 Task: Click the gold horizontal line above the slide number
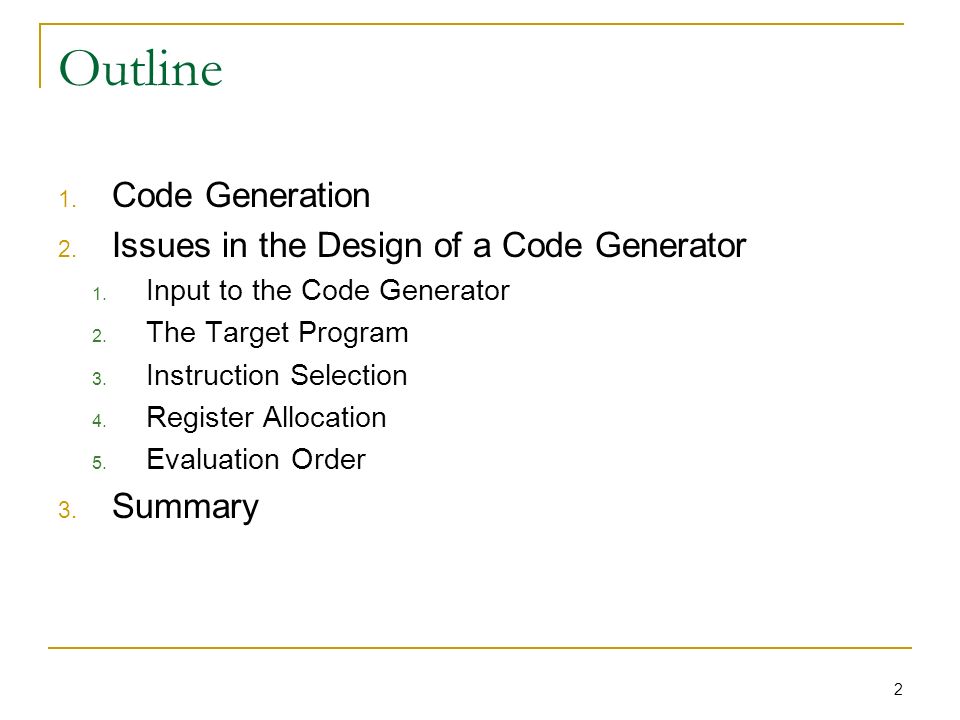pos(480,647)
